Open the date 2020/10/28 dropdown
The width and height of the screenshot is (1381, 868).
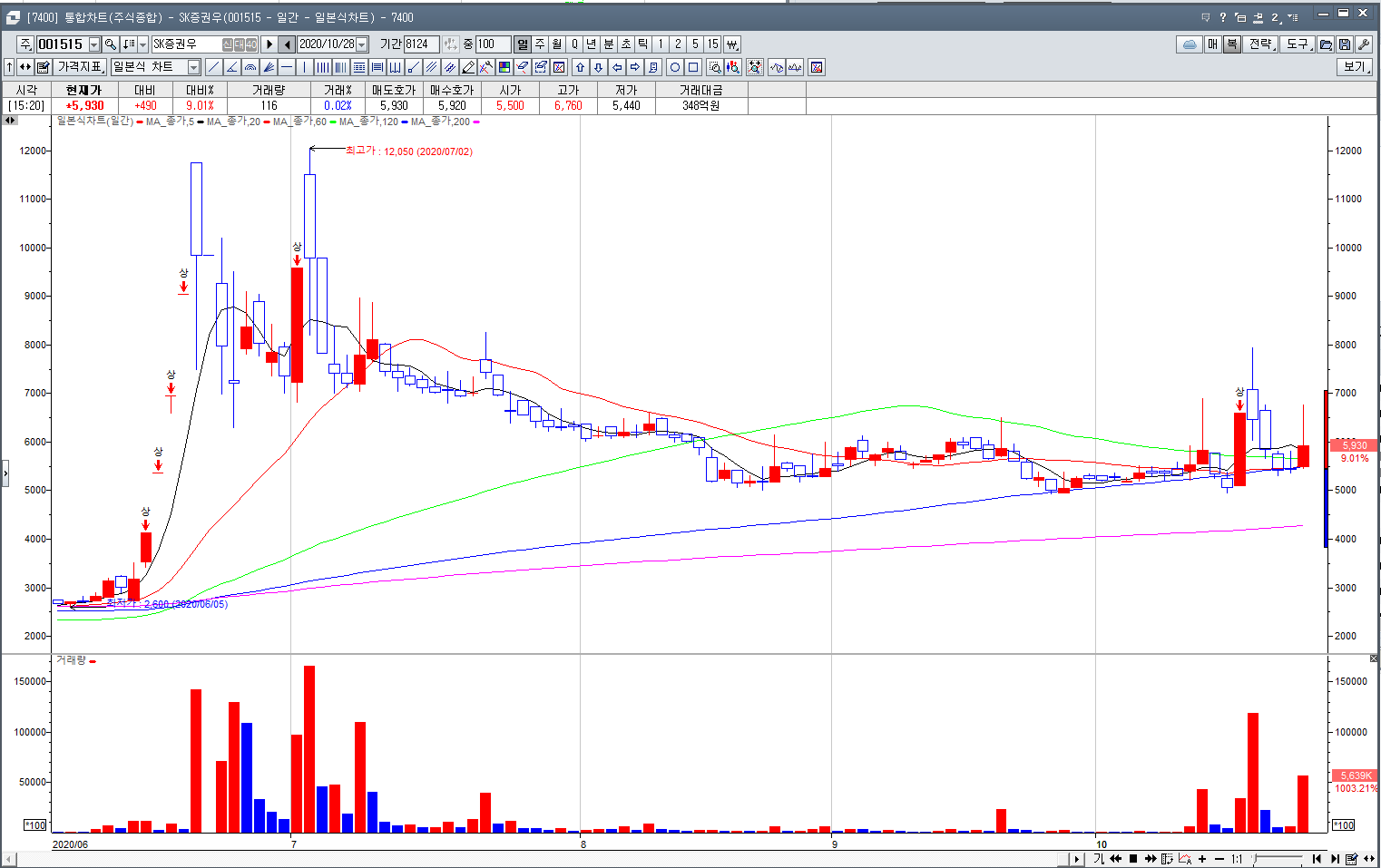coord(362,44)
